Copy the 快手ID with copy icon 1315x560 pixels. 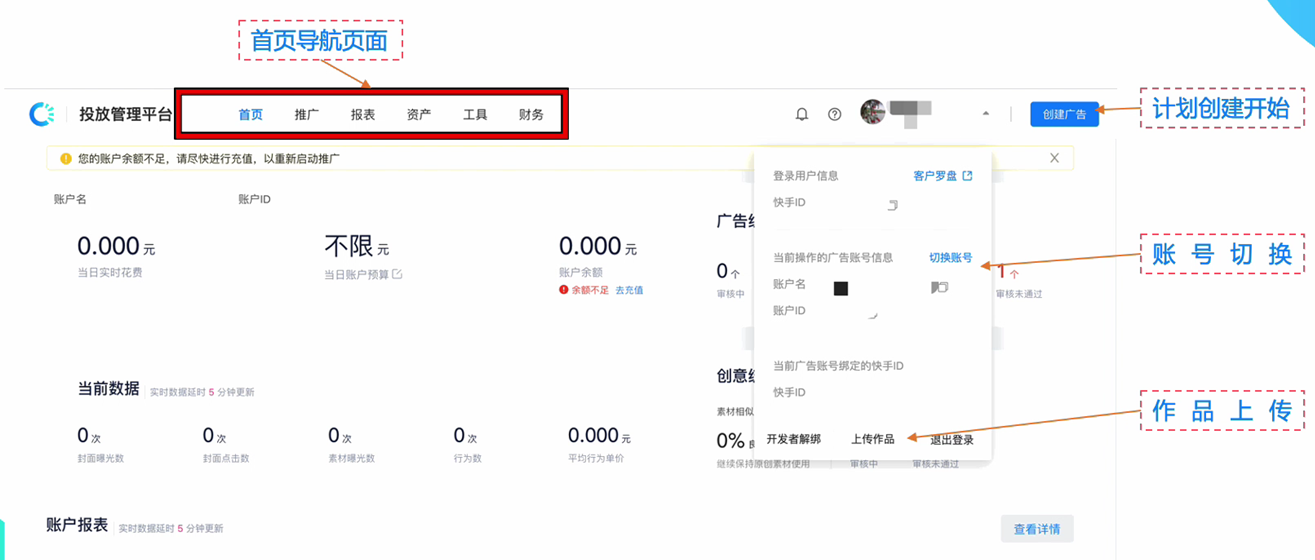click(x=892, y=204)
